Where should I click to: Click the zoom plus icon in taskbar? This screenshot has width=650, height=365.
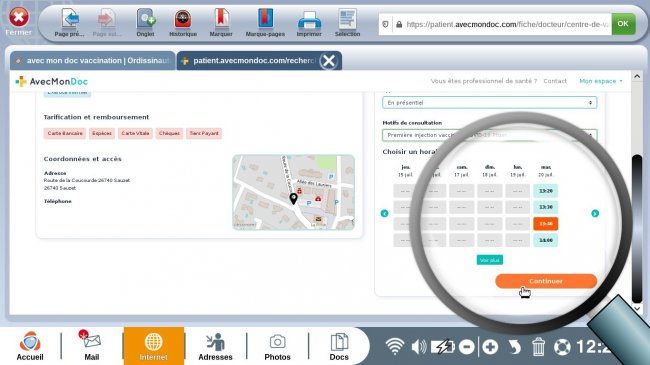click(490, 347)
